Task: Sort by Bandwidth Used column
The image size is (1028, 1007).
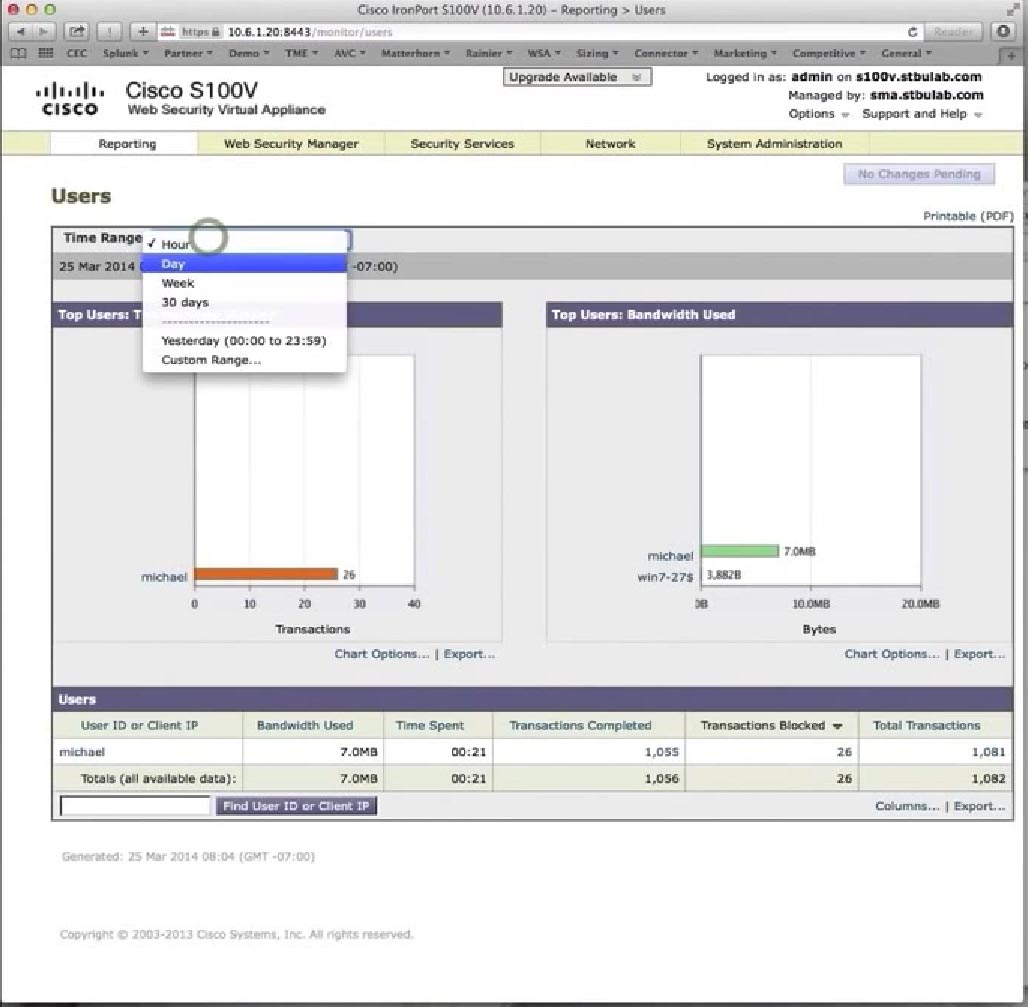Action: point(305,726)
